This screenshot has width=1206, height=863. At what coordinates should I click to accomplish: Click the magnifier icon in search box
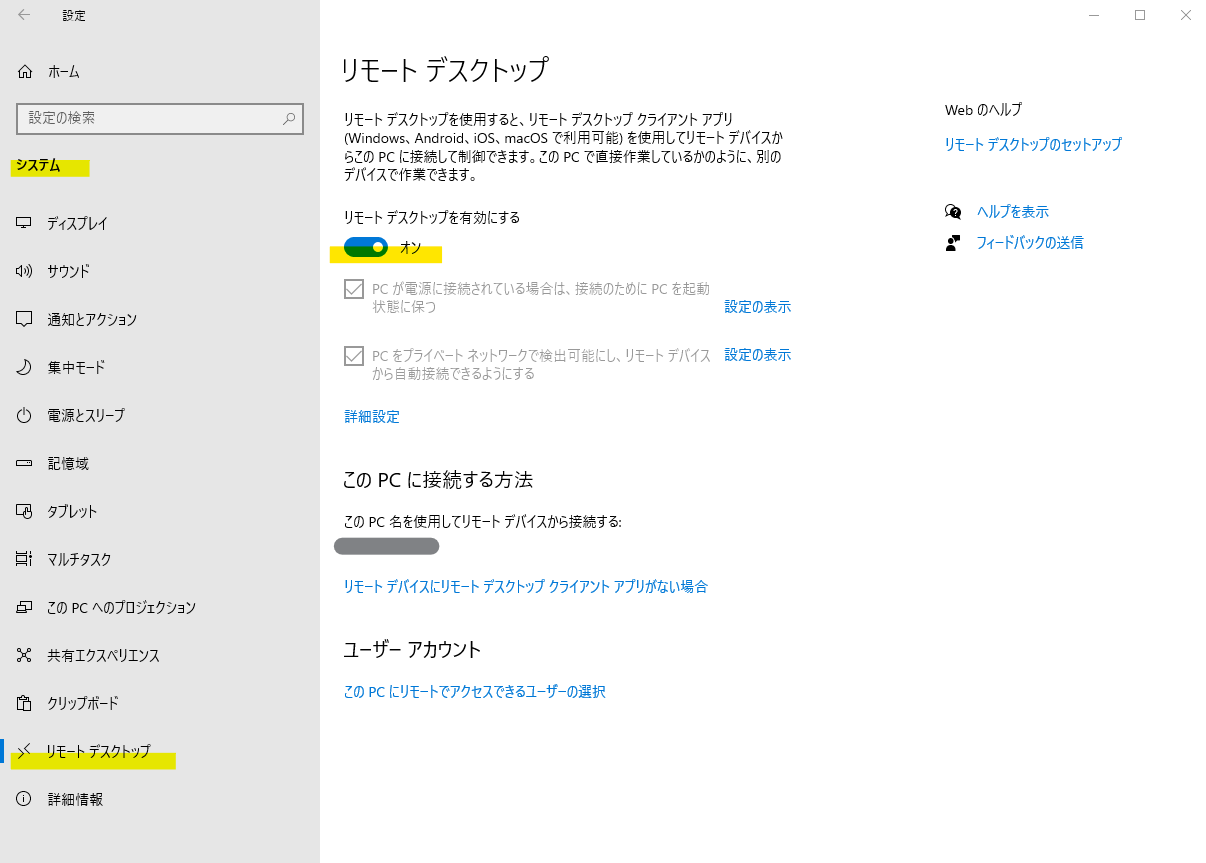click(x=289, y=118)
